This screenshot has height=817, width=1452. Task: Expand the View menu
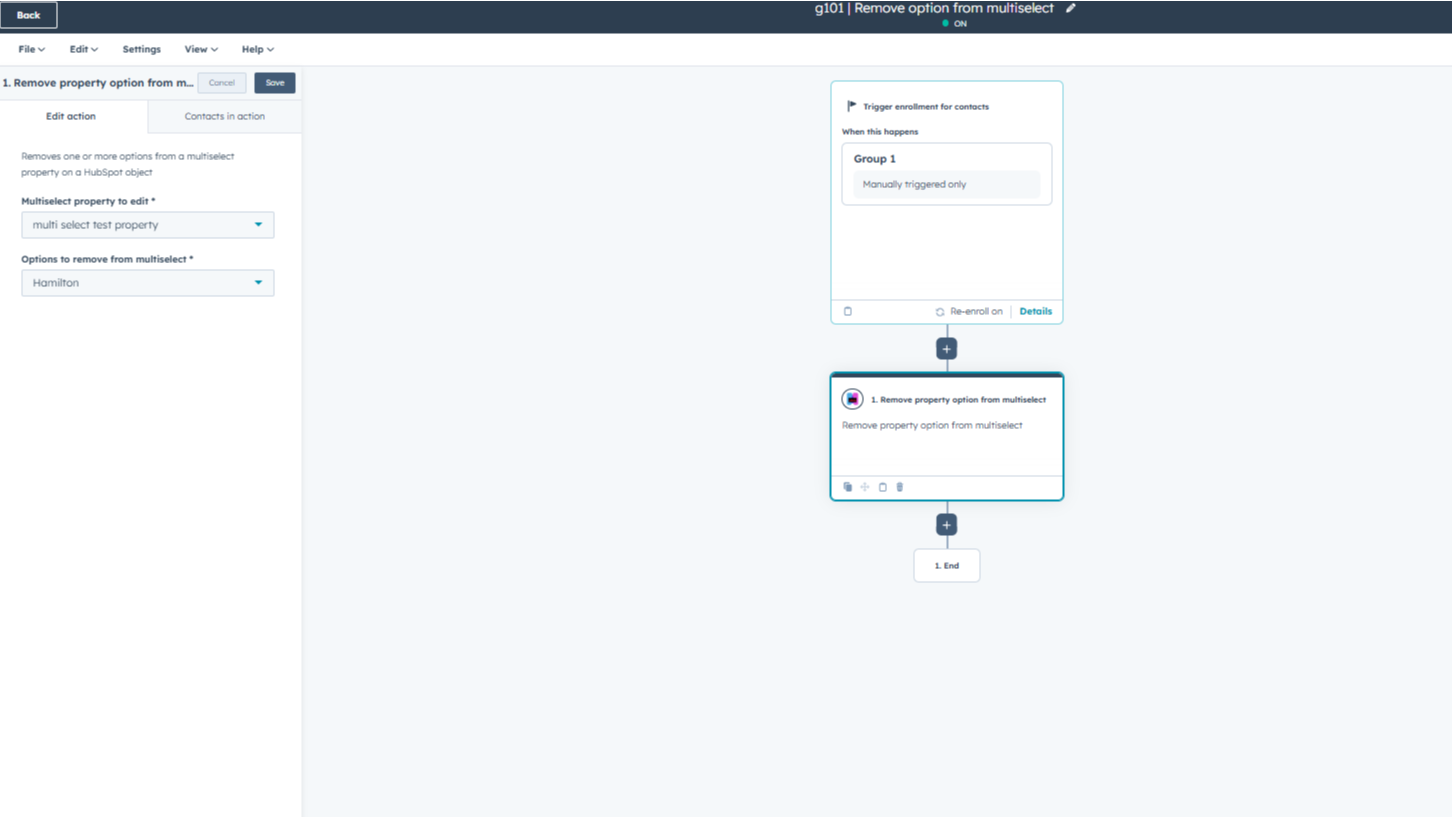click(x=200, y=49)
